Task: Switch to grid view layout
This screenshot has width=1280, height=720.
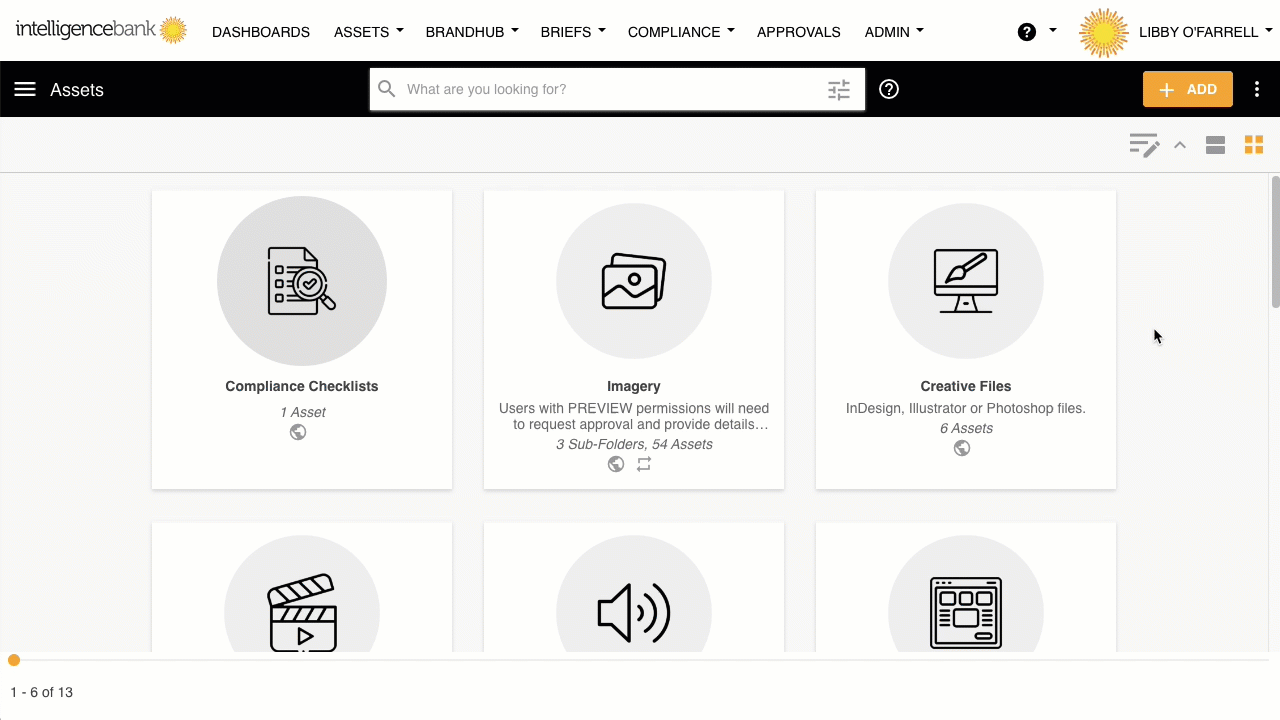Action: [1254, 145]
